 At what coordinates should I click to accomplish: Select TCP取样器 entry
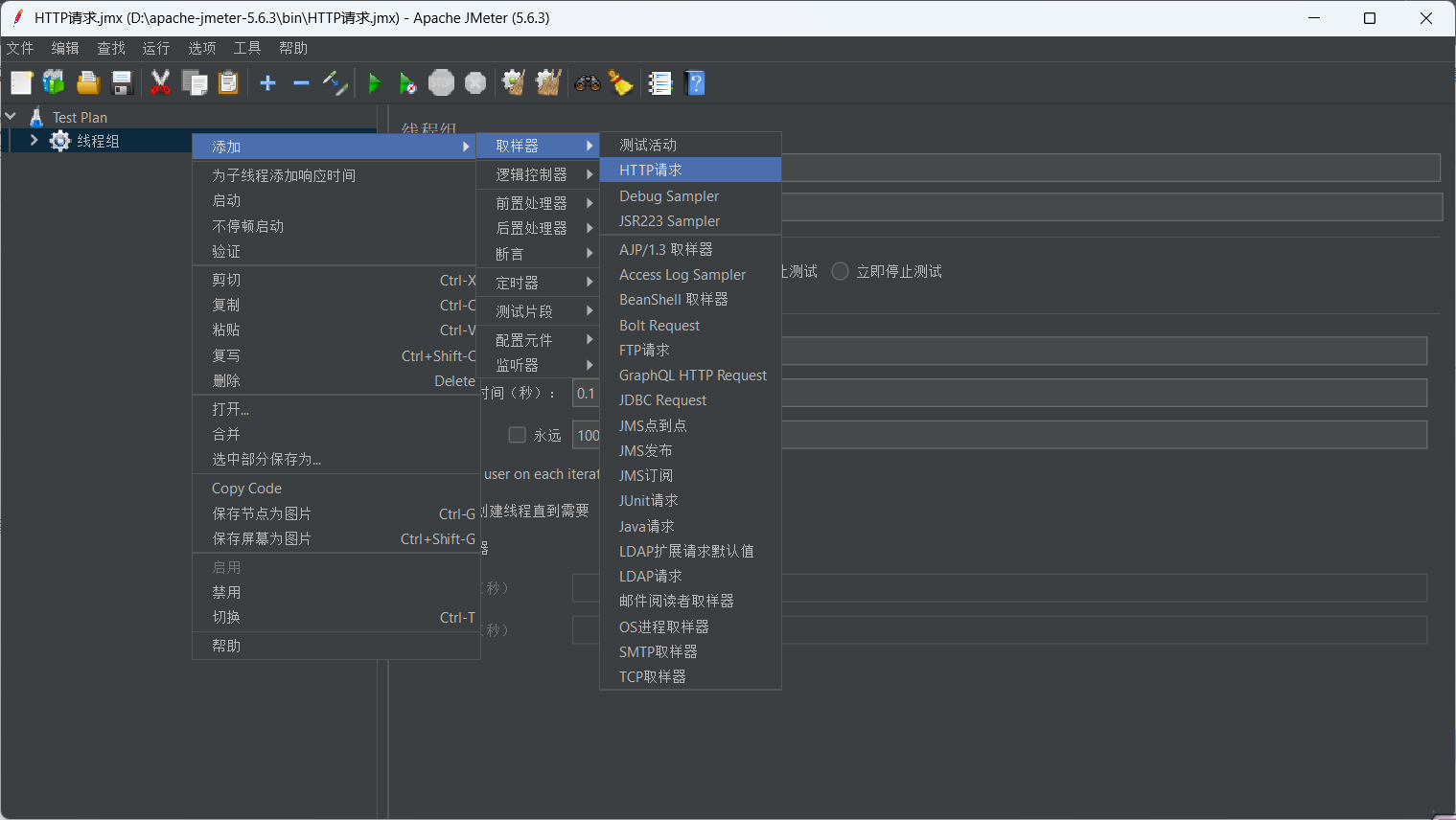(690, 676)
